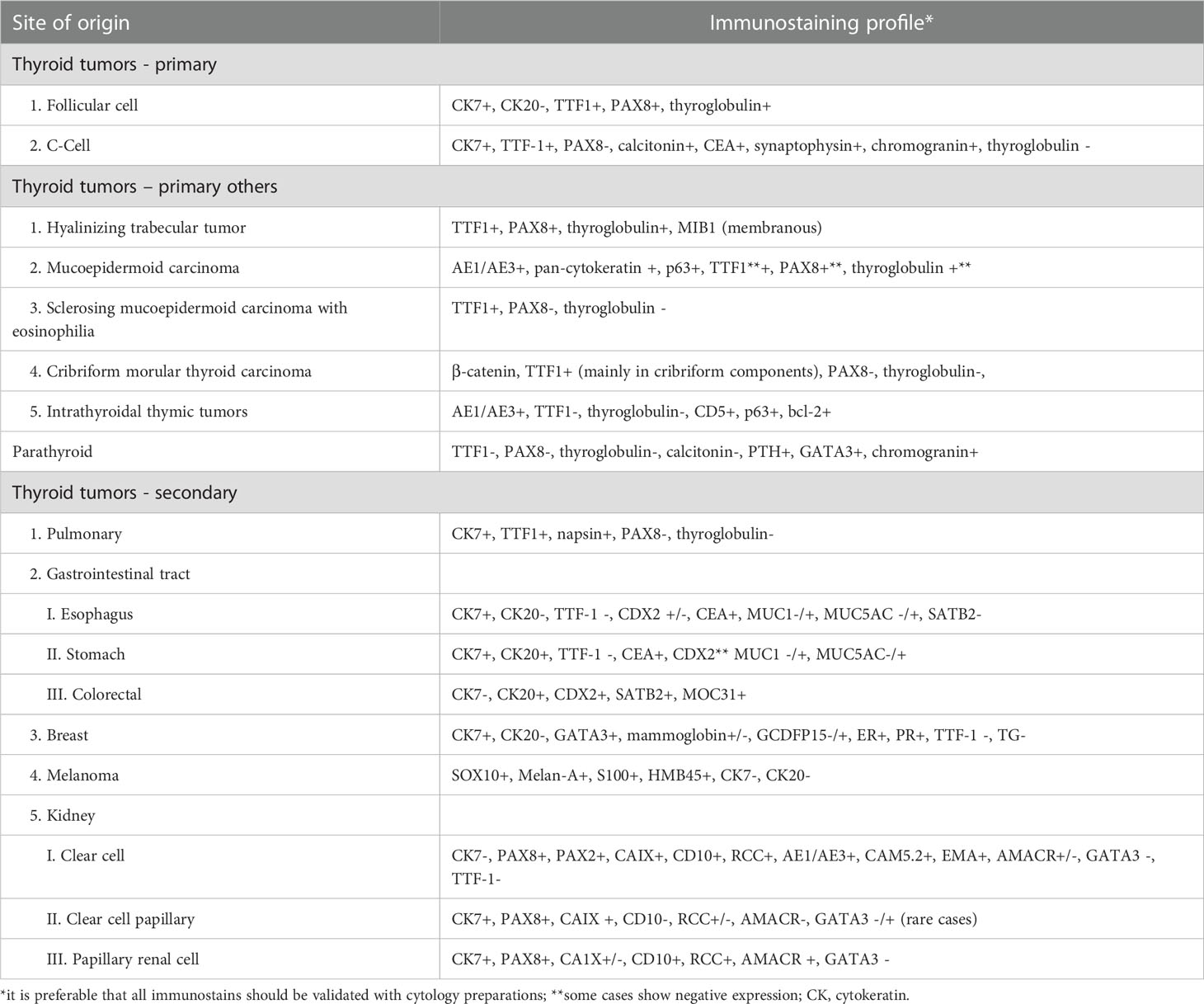The width and height of the screenshot is (1204, 1004).
Task: Click the '5. Kidney' row label
Action: click(x=63, y=815)
